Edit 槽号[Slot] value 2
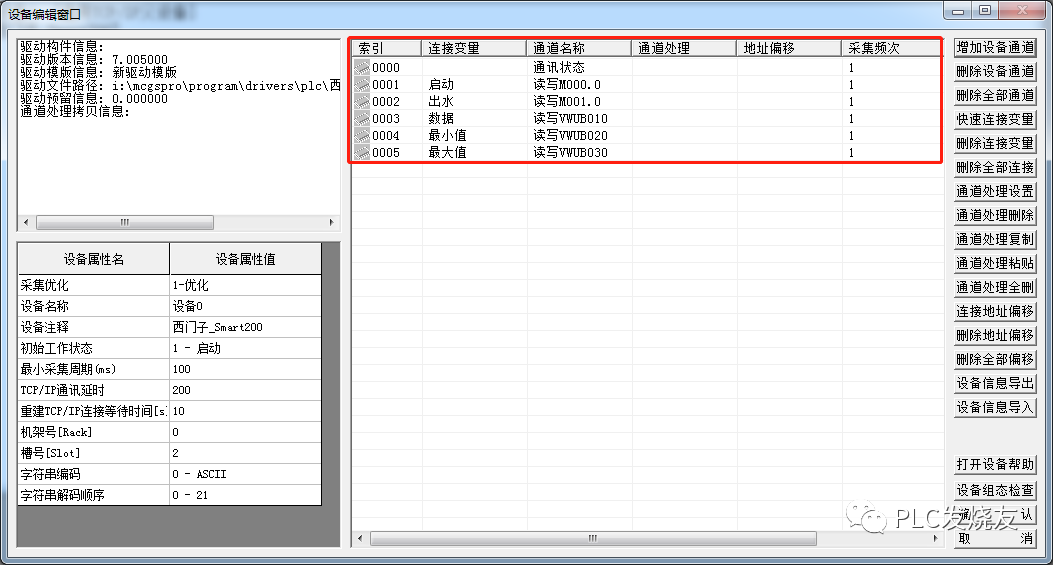Screen dimensions: 1053x565 245,453
